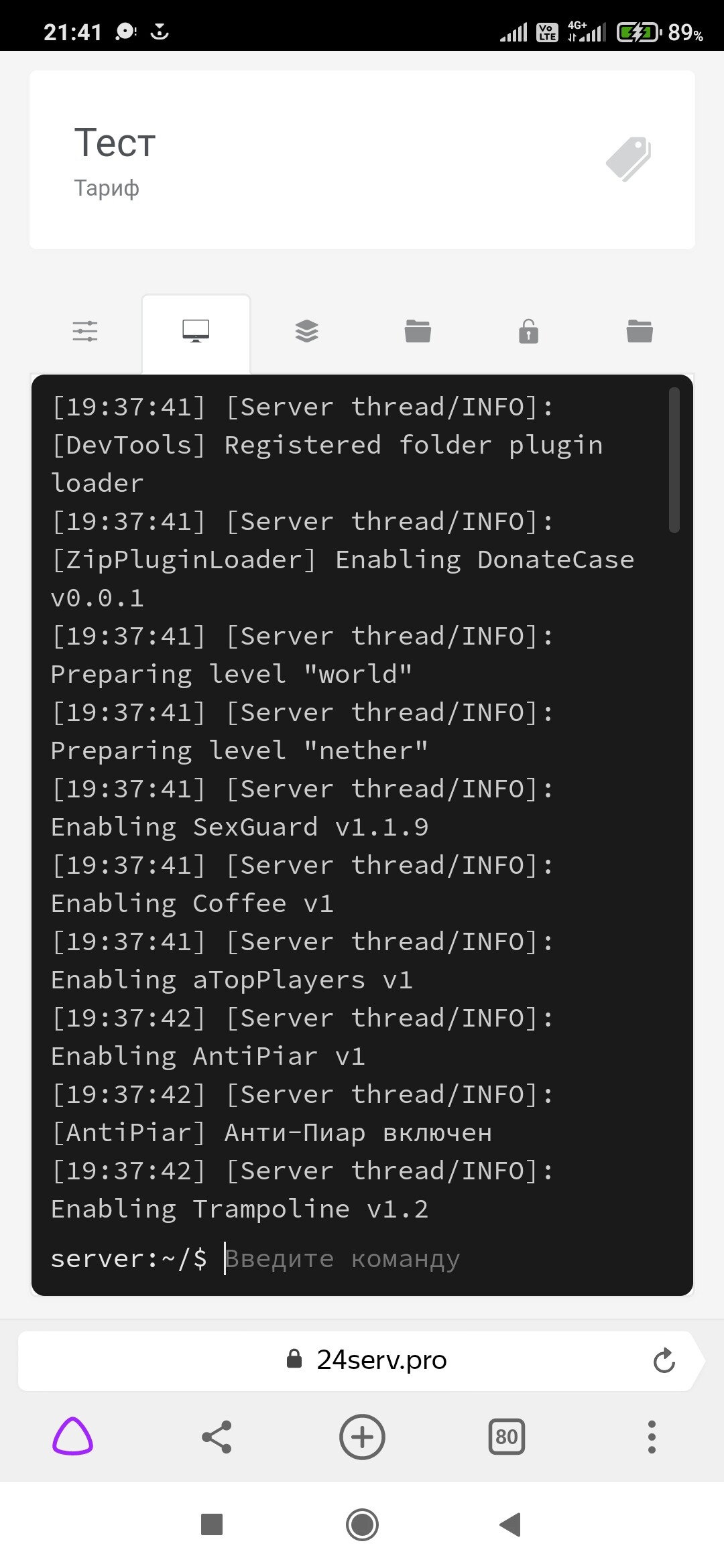This screenshot has height=1568, width=724.
Task: Reload the page with refresh icon
Action: pos(664,1361)
